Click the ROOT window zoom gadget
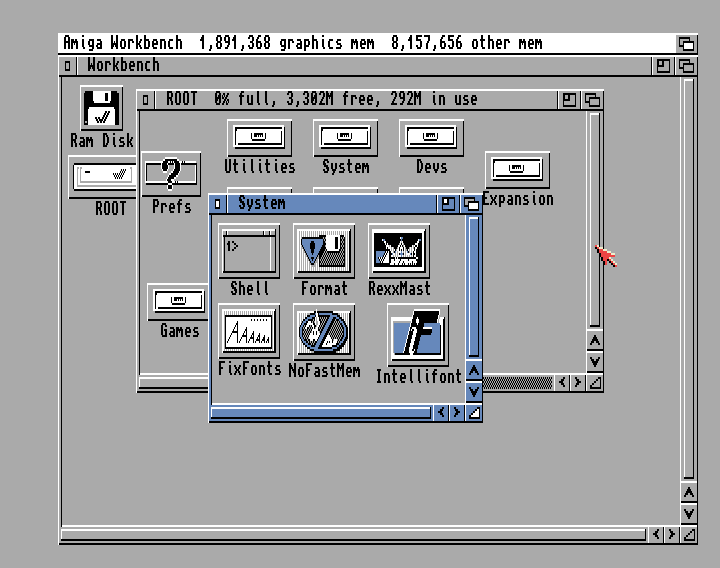The height and width of the screenshot is (568, 720). 569,100
